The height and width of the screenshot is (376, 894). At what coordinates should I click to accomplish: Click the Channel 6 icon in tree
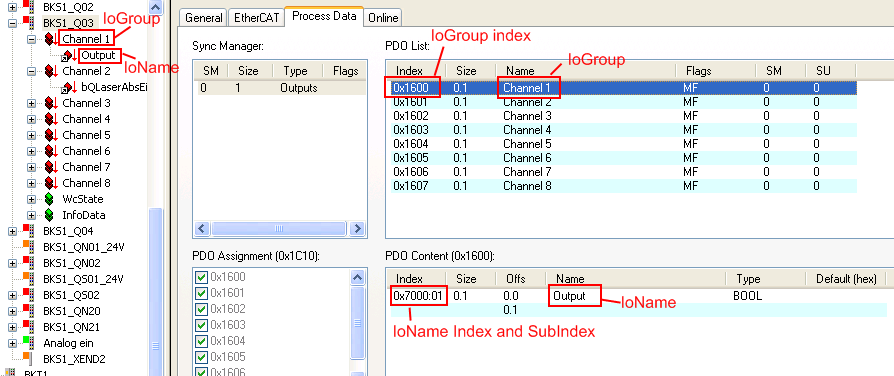51,151
